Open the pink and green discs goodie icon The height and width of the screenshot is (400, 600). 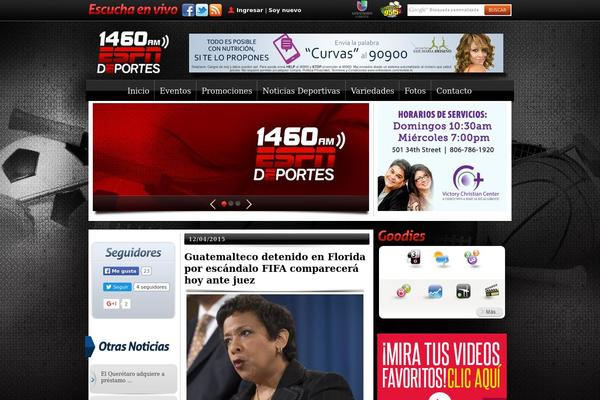(x=403, y=291)
